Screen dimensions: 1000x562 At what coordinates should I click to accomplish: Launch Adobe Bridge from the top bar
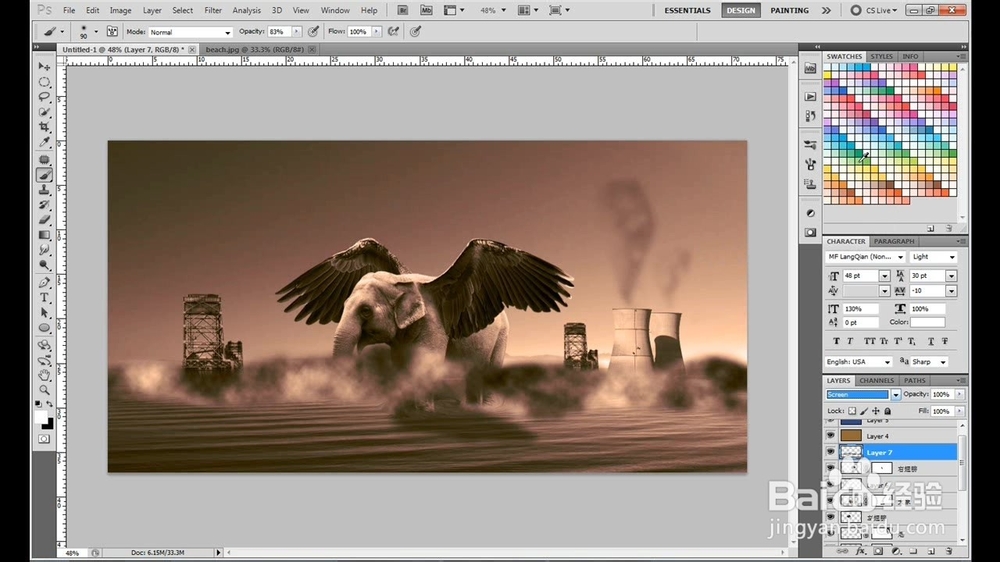click(x=402, y=10)
